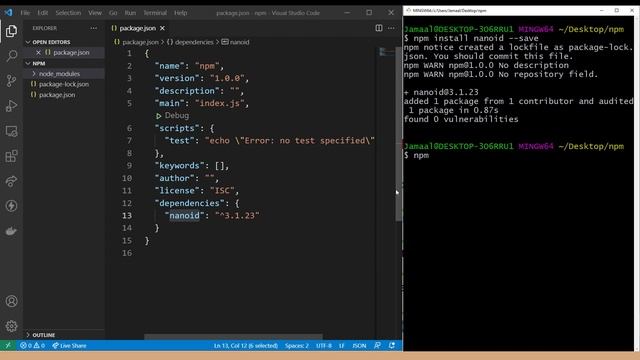Change indentation via Spaces: 2
Image resolution: width=640 pixels, height=360 pixels.
coord(297,345)
